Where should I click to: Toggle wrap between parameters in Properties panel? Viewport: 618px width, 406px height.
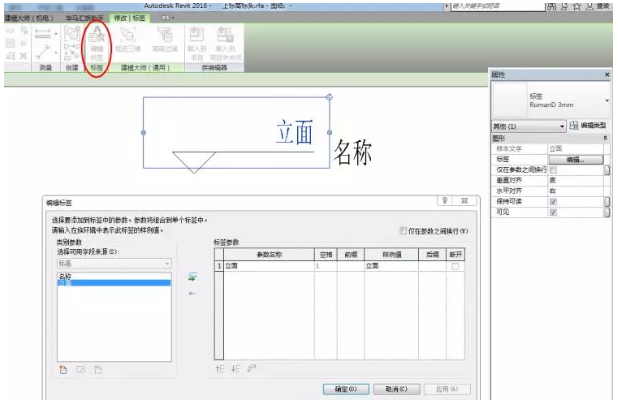553,170
